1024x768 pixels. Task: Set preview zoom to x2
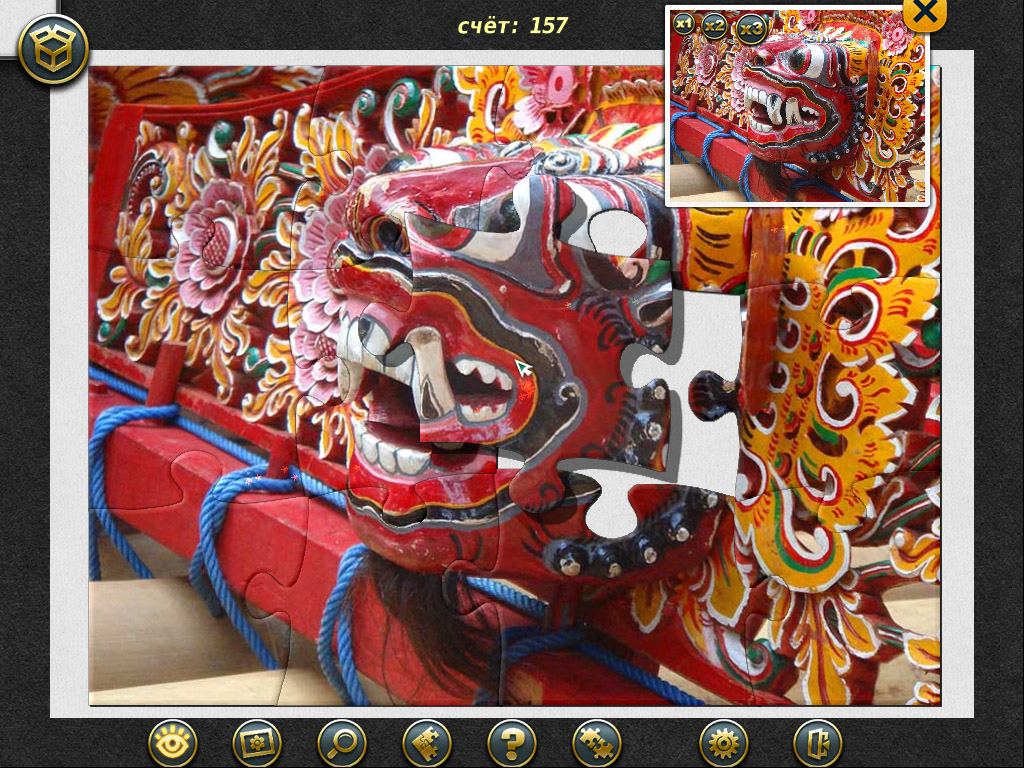(x=714, y=27)
